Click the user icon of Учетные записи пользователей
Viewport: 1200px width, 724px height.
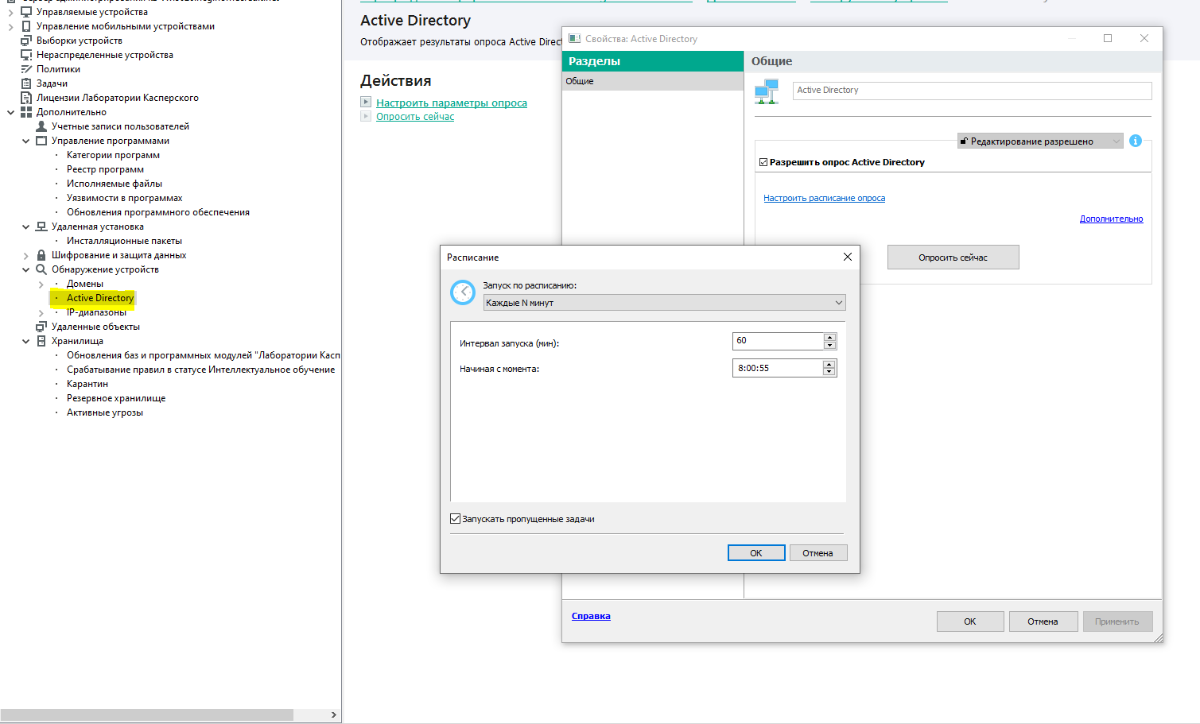pyautogui.click(x=41, y=126)
